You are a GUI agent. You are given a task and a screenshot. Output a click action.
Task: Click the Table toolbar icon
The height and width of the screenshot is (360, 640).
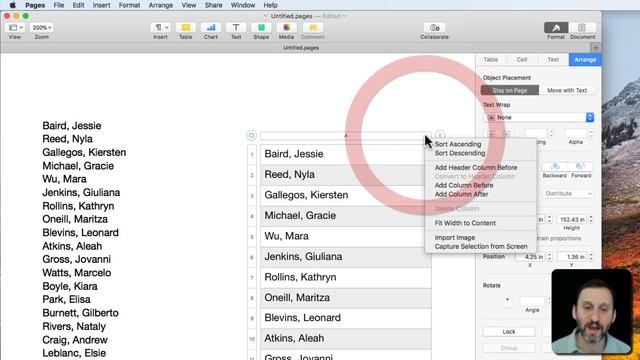[x=186, y=27]
